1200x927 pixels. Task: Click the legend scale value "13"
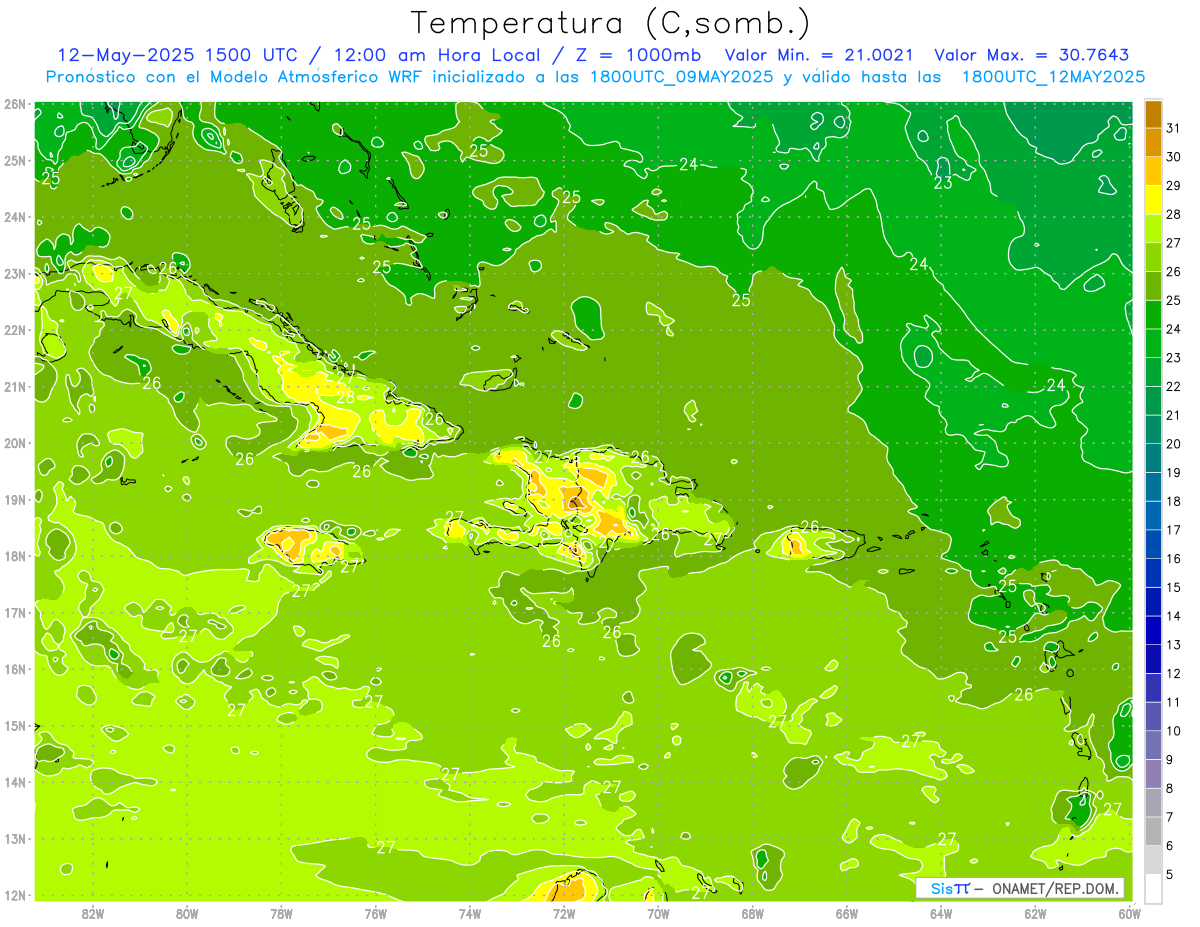pyautogui.click(x=1174, y=645)
